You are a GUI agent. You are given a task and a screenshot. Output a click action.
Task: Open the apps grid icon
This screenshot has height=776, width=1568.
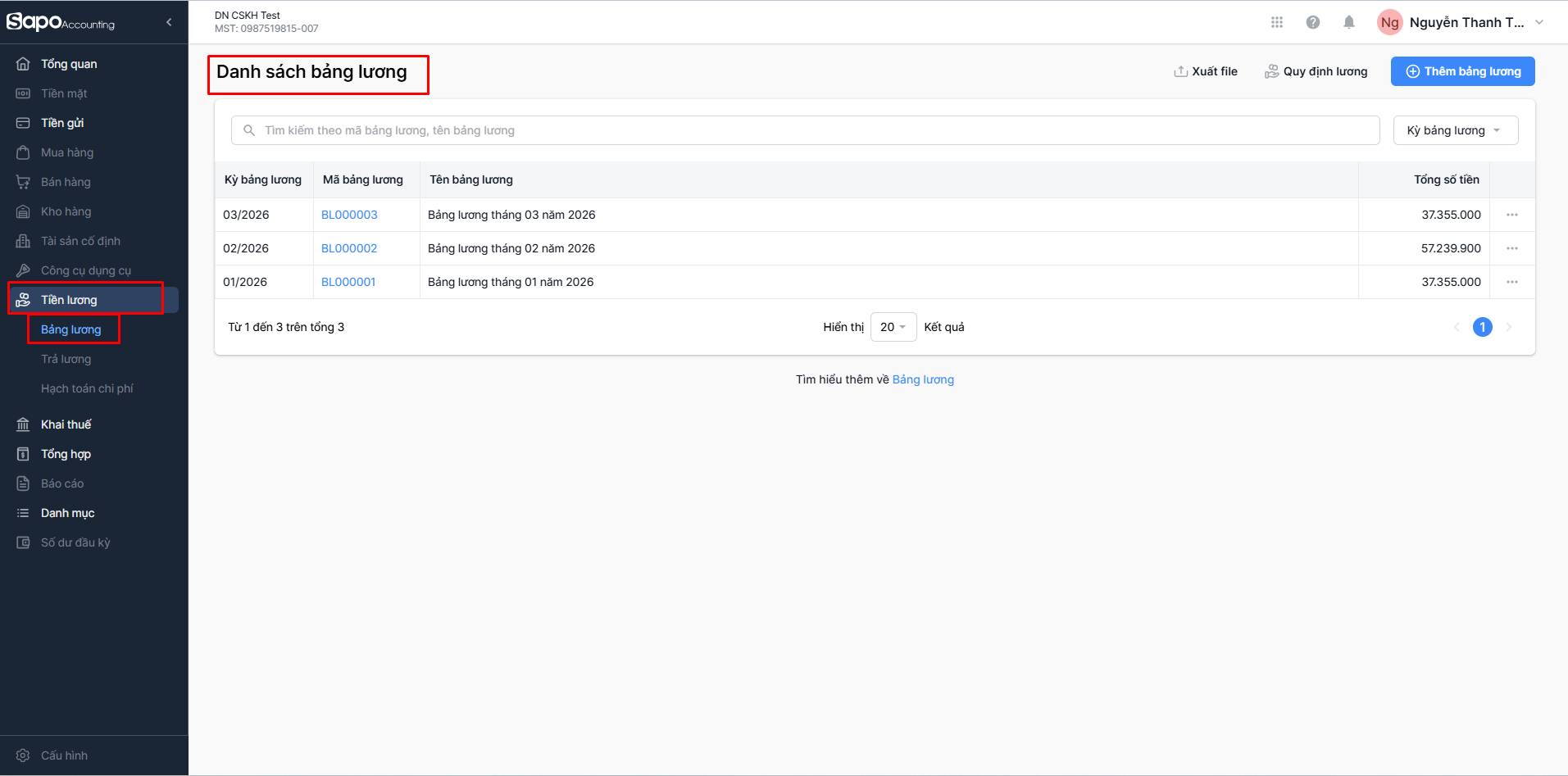(1276, 22)
